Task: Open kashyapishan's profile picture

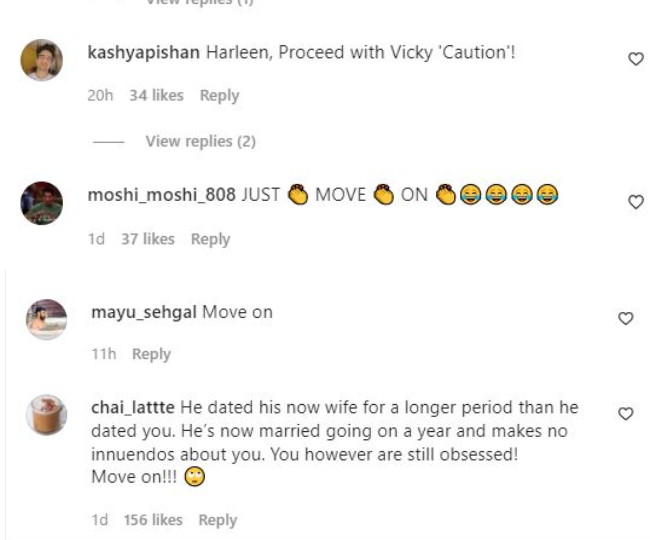Action: point(42,60)
